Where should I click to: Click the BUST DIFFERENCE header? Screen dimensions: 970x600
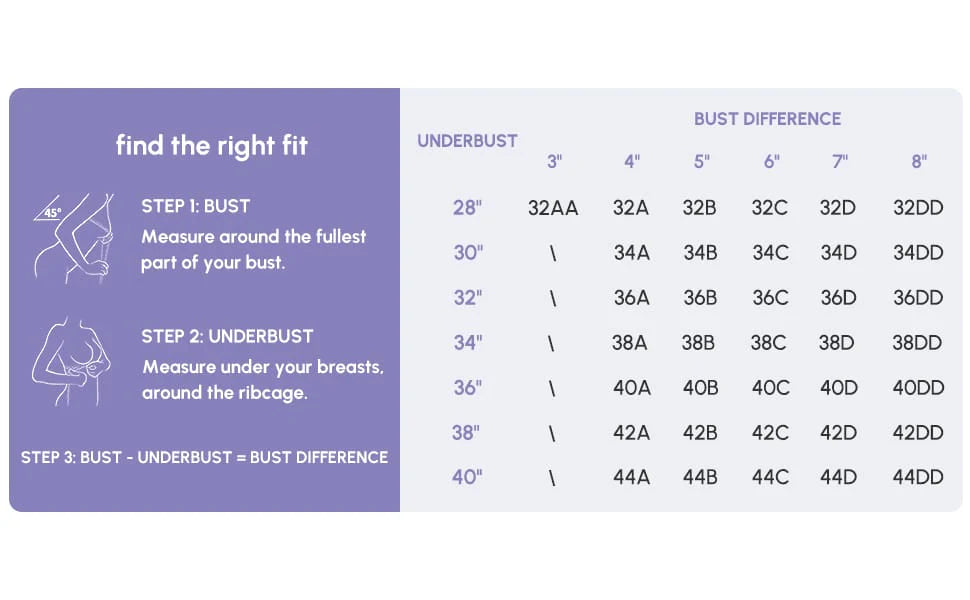click(x=767, y=119)
